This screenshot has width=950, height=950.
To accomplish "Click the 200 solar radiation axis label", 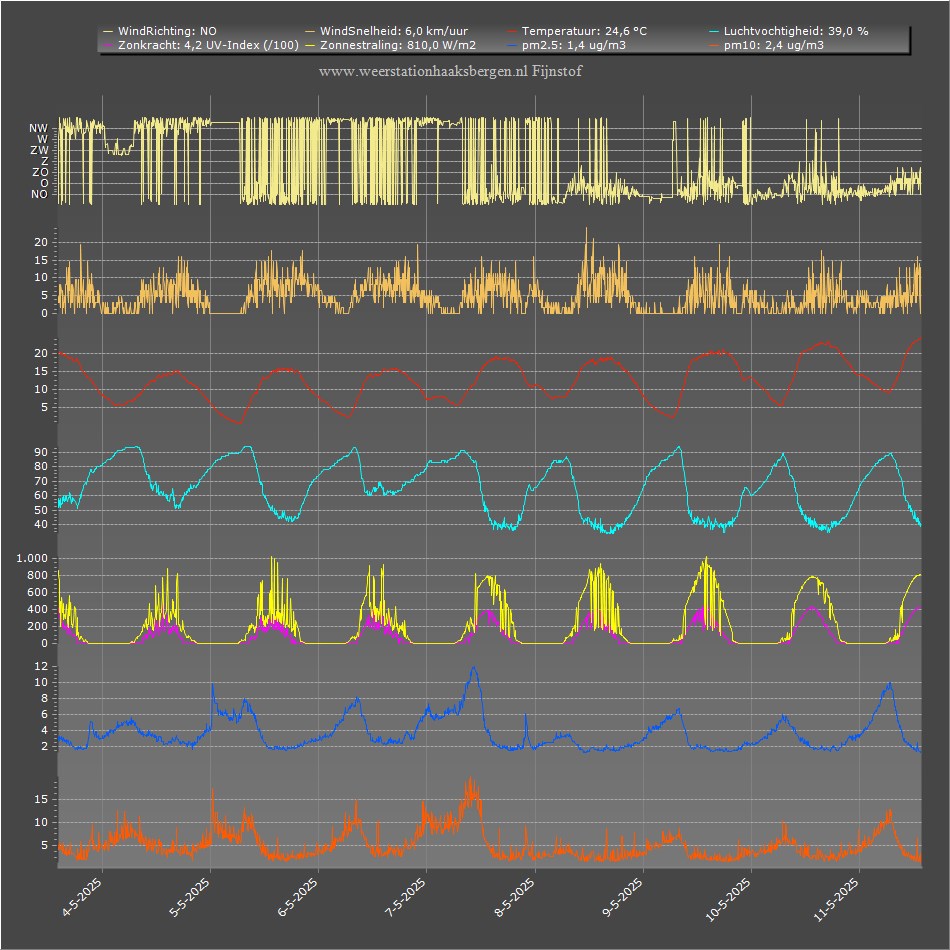I will (x=38, y=626).
